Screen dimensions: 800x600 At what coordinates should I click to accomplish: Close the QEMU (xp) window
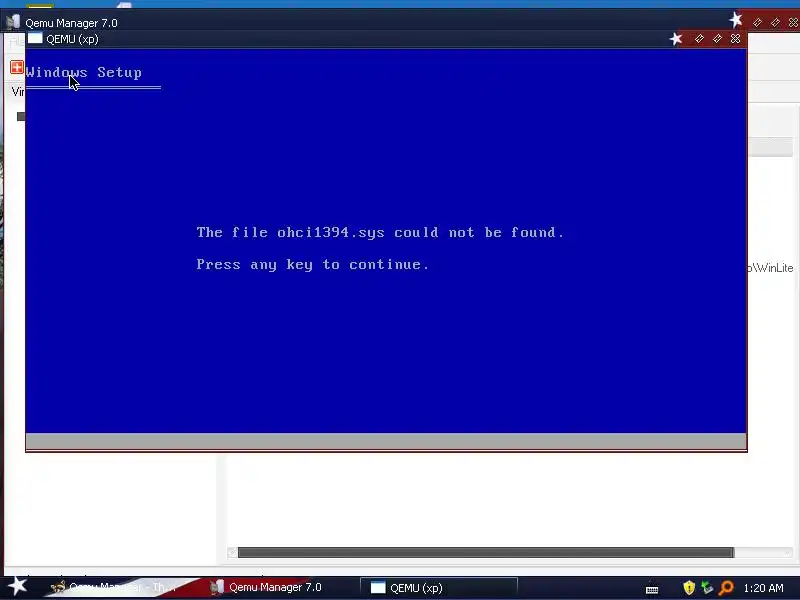point(735,39)
